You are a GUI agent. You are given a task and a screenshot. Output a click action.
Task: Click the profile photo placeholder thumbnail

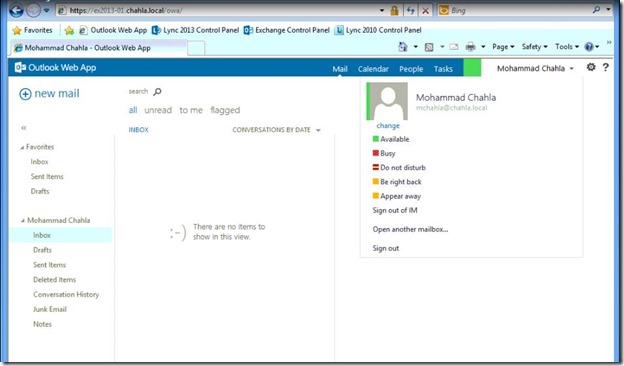click(387, 101)
